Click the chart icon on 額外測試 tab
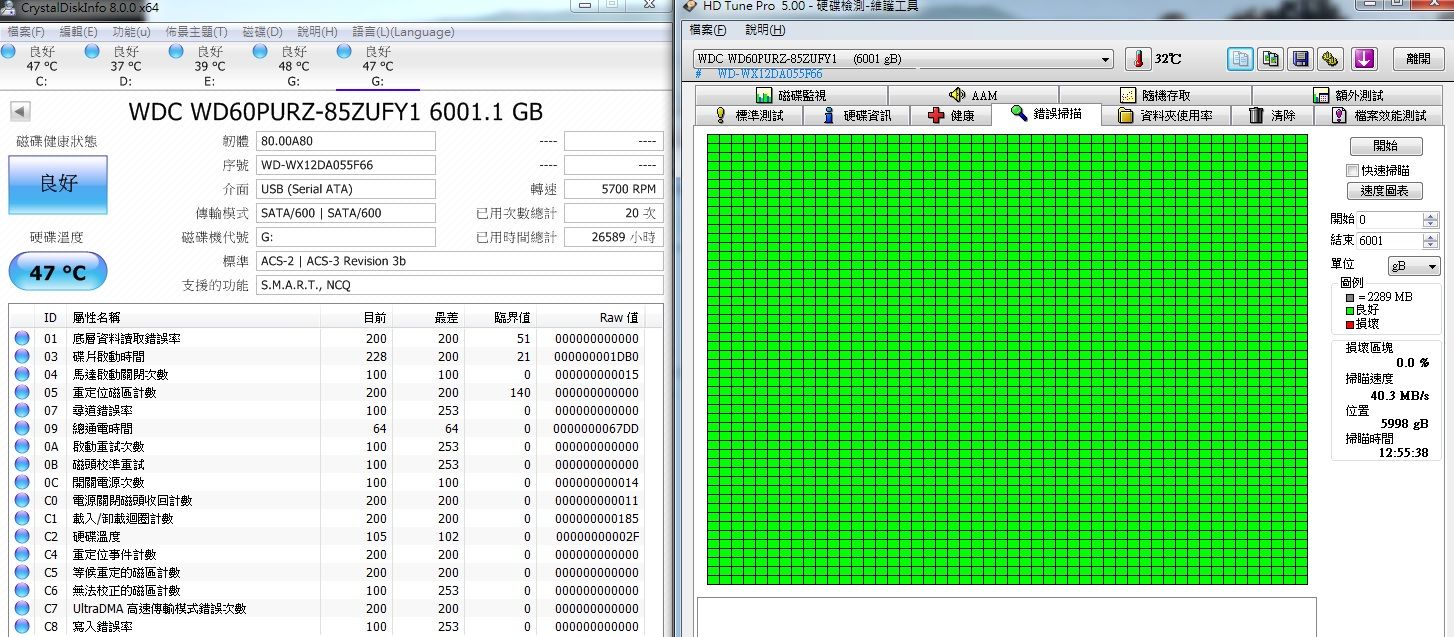 click(1321, 95)
